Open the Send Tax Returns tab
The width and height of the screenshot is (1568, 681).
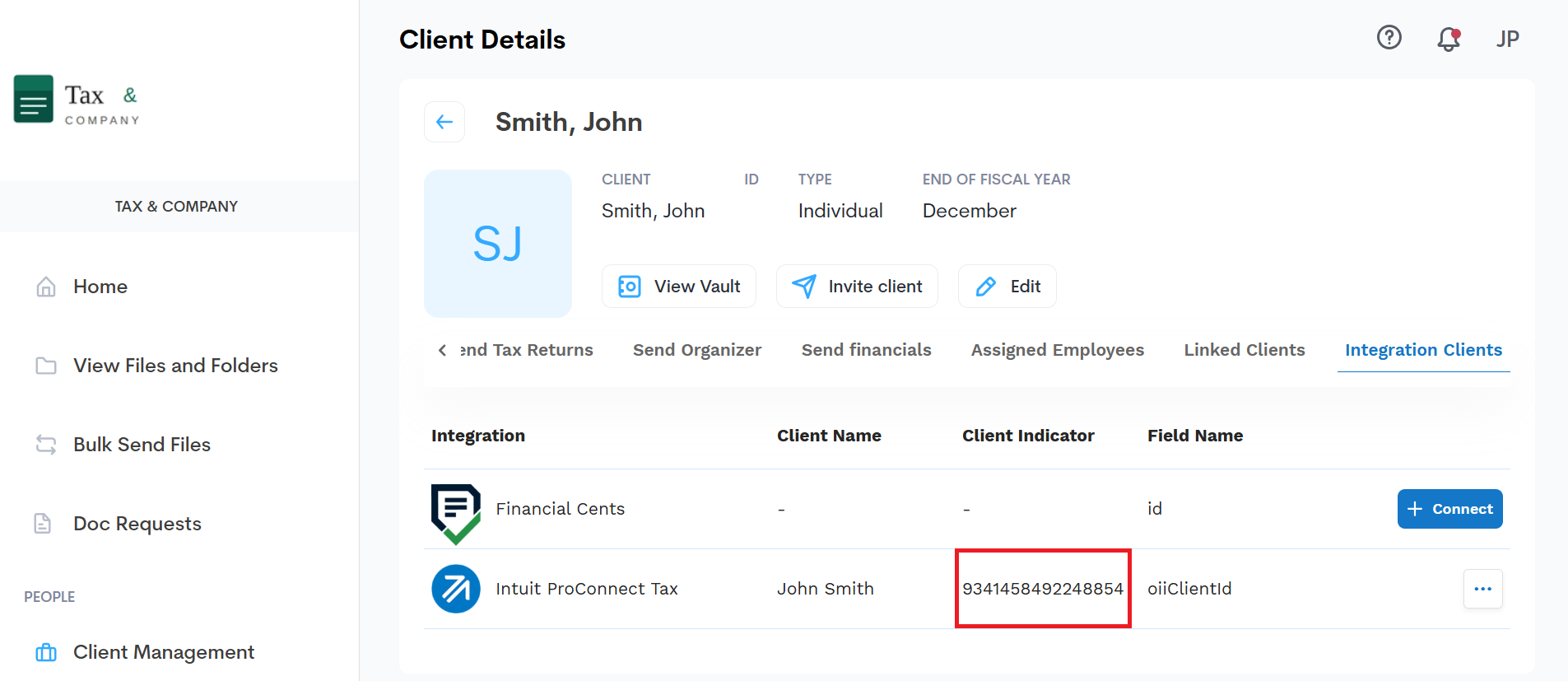coord(527,350)
